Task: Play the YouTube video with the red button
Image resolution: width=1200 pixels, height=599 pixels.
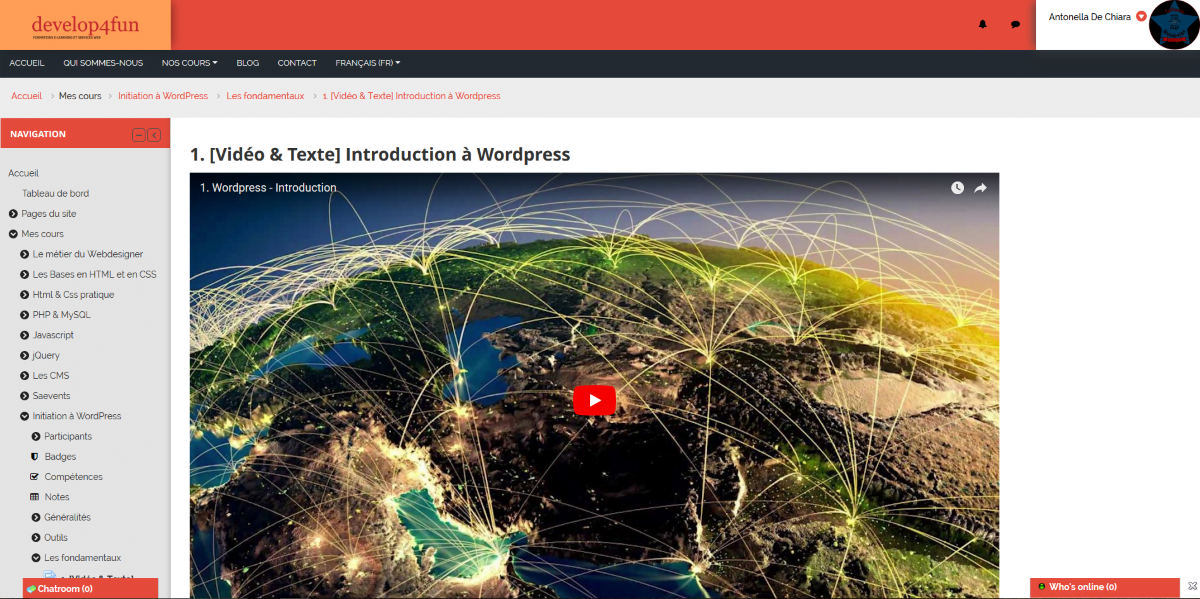Action: coord(594,400)
